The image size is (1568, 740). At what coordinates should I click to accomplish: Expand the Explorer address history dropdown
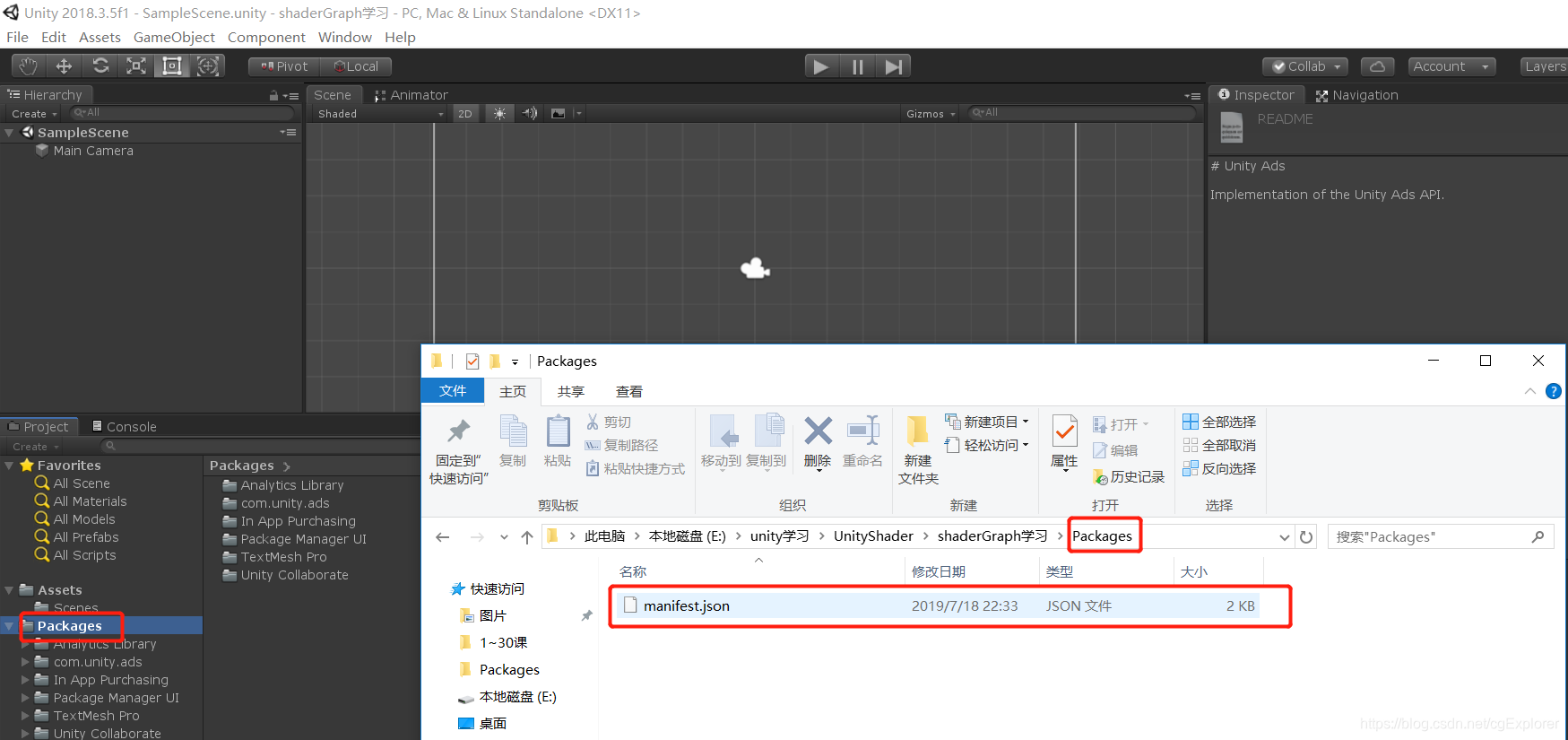(x=1284, y=537)
